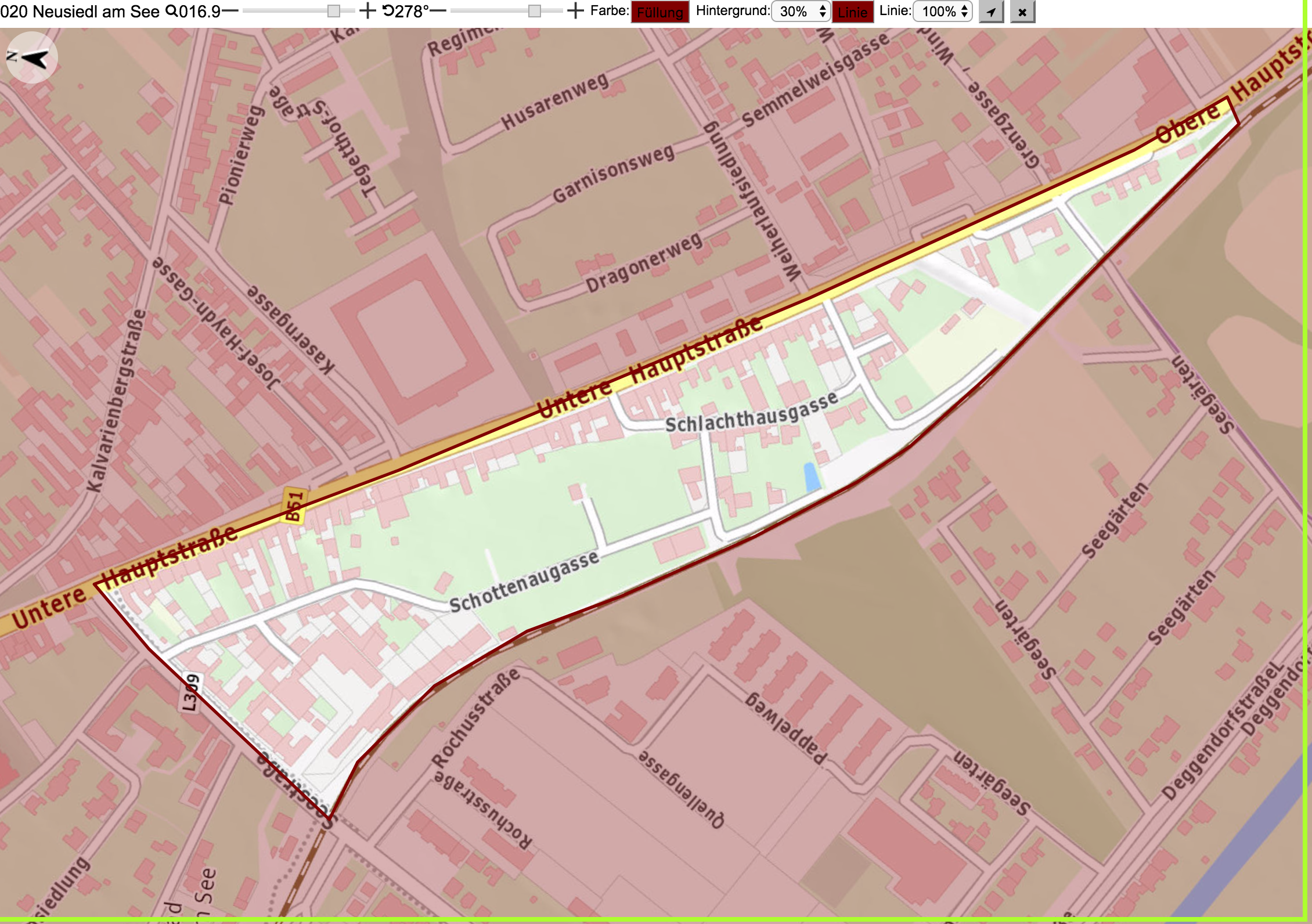Click the rotate icon beside 278°
Screen dimensions: 1312x924
pyautogui.click(x=388, y=11)
